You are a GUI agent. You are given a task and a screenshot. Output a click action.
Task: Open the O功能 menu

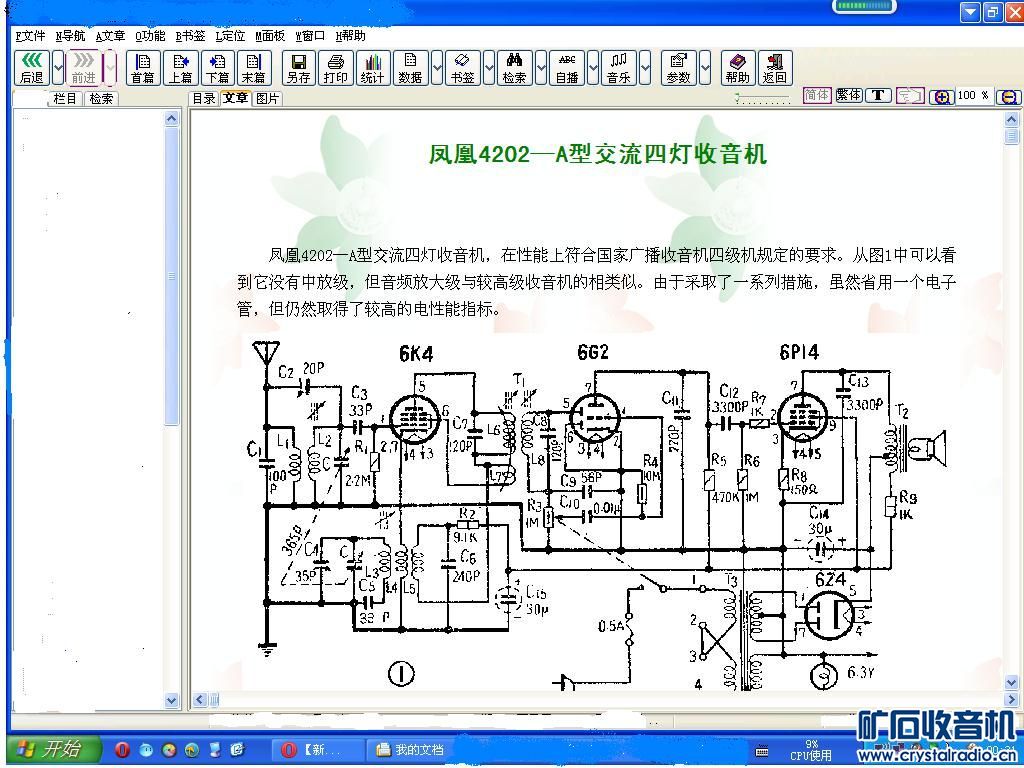150,36
